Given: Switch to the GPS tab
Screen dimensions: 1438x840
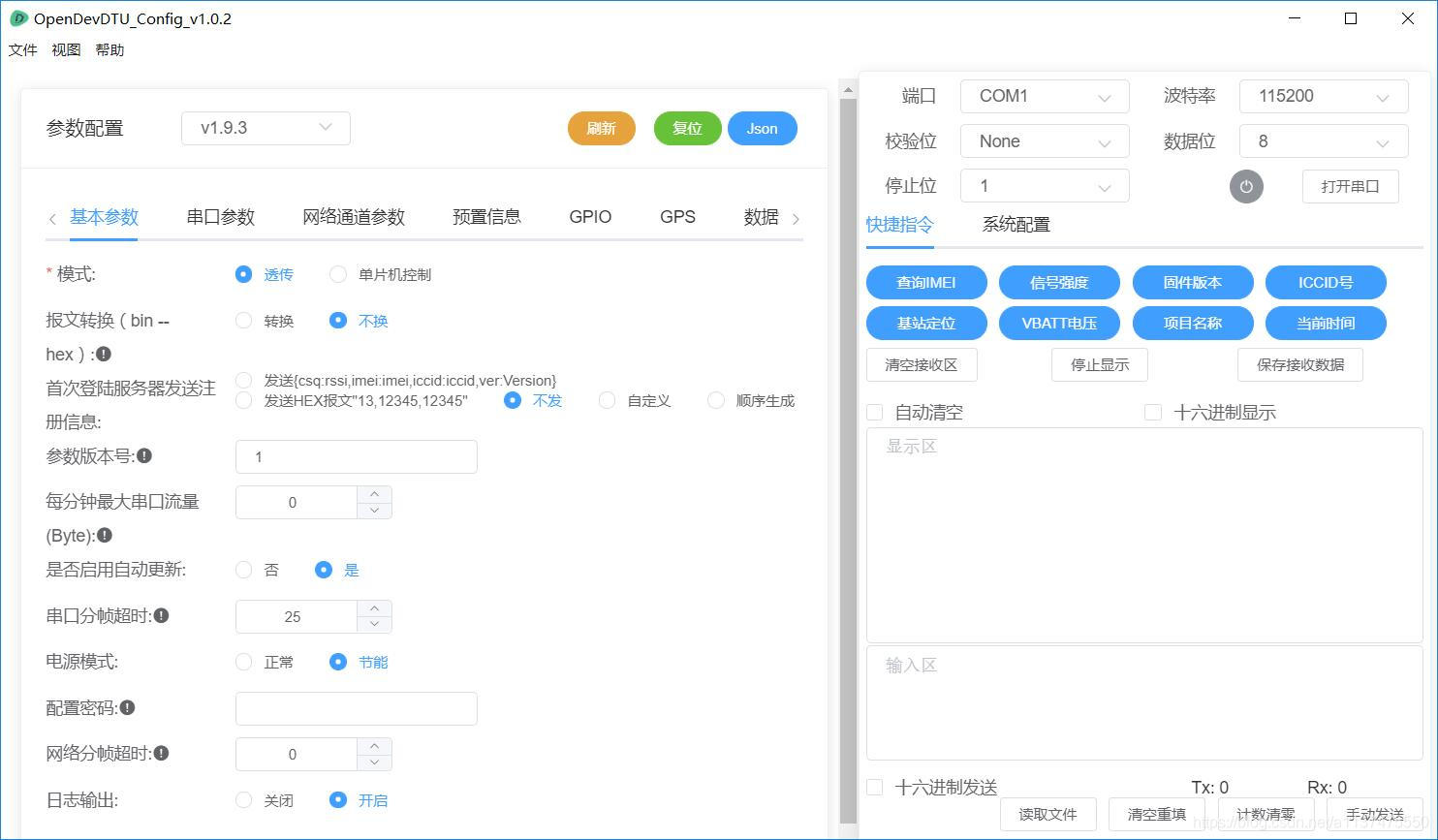Looking at the screenshot, I should [x=677, y=217].
